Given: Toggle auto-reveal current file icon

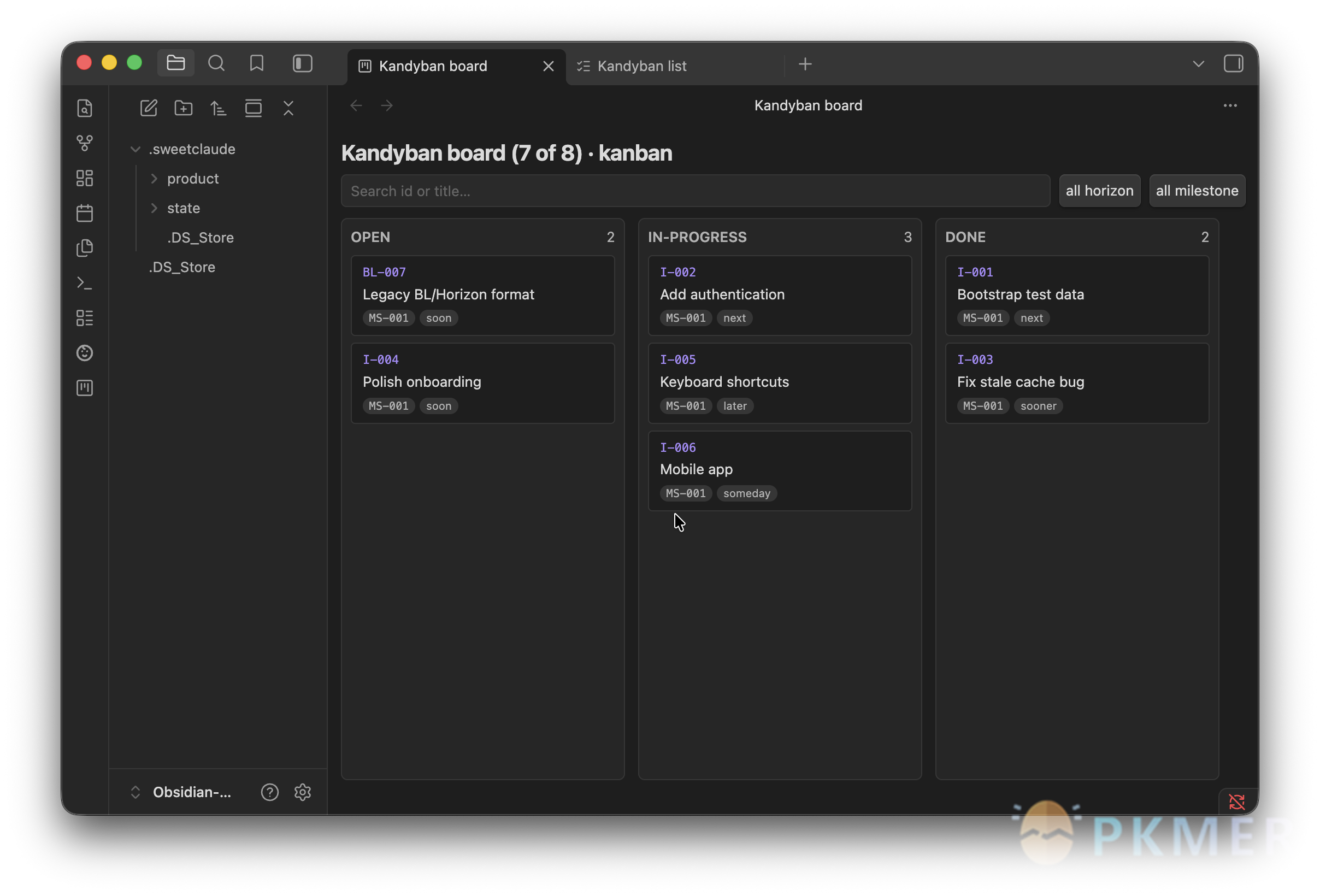Looking at the screenshot, I should click(254, 108).
